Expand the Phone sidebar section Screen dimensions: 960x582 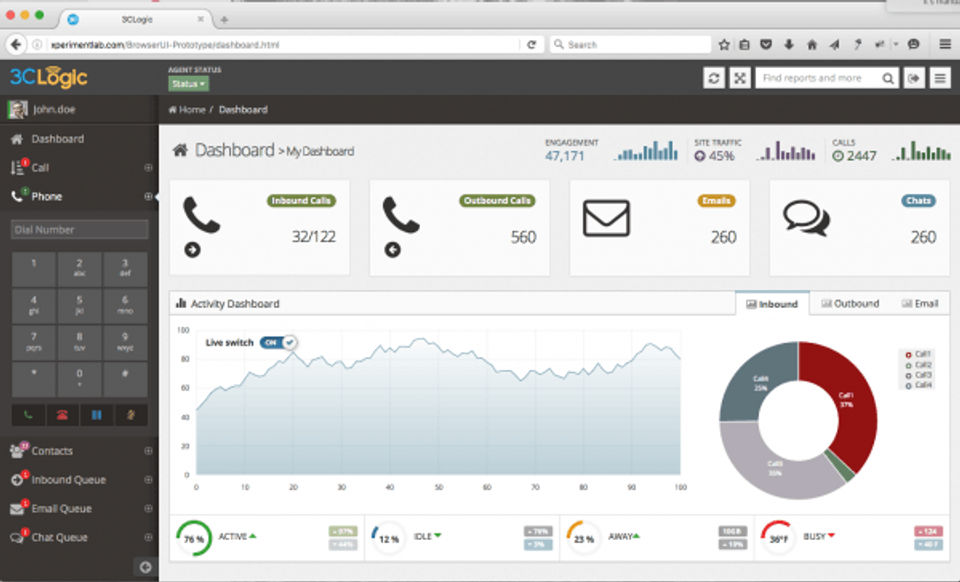click(148, 196)
